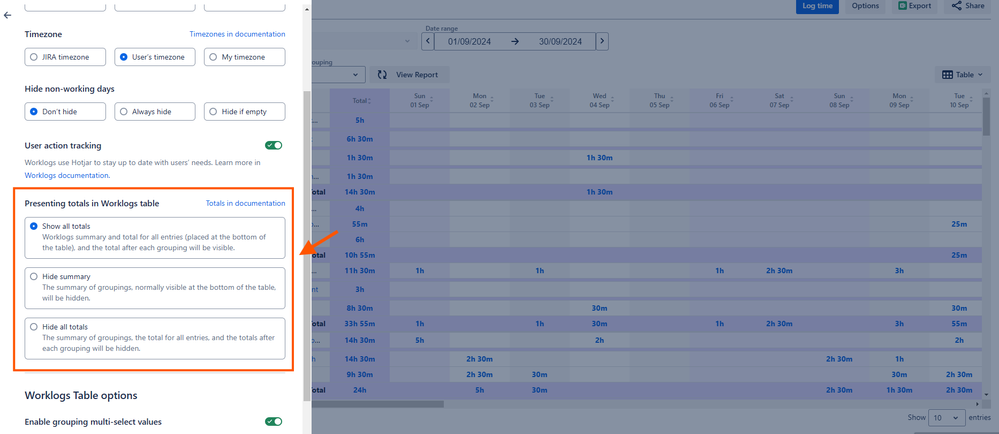Toggle Enable grouping multi-select values switch
Image resolution: width=999 pixels, height=434 pixels.
click(x=275, y=421)
